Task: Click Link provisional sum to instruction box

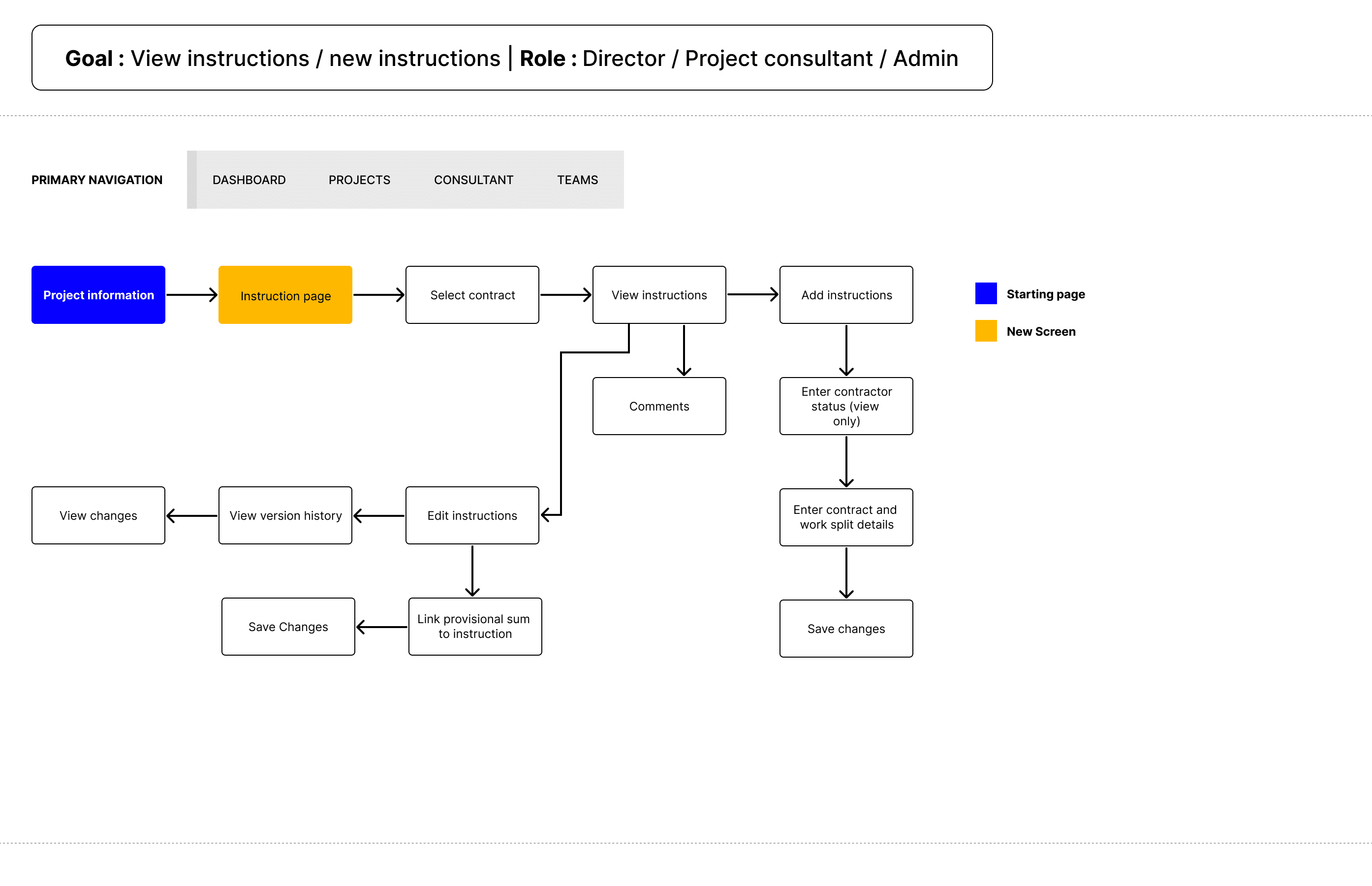Action: click(475, 627)
